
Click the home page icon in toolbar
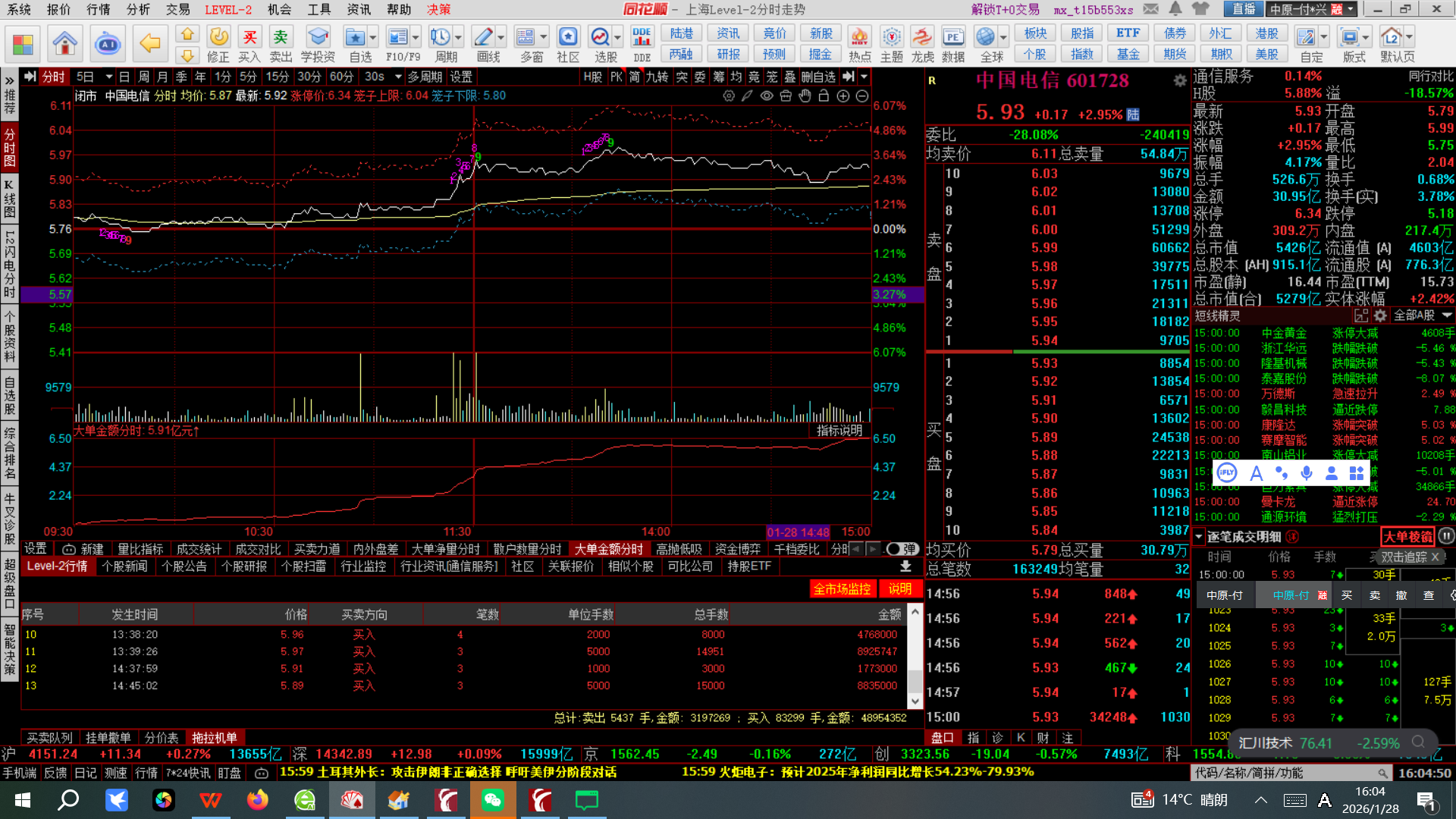tap(64, 43)
